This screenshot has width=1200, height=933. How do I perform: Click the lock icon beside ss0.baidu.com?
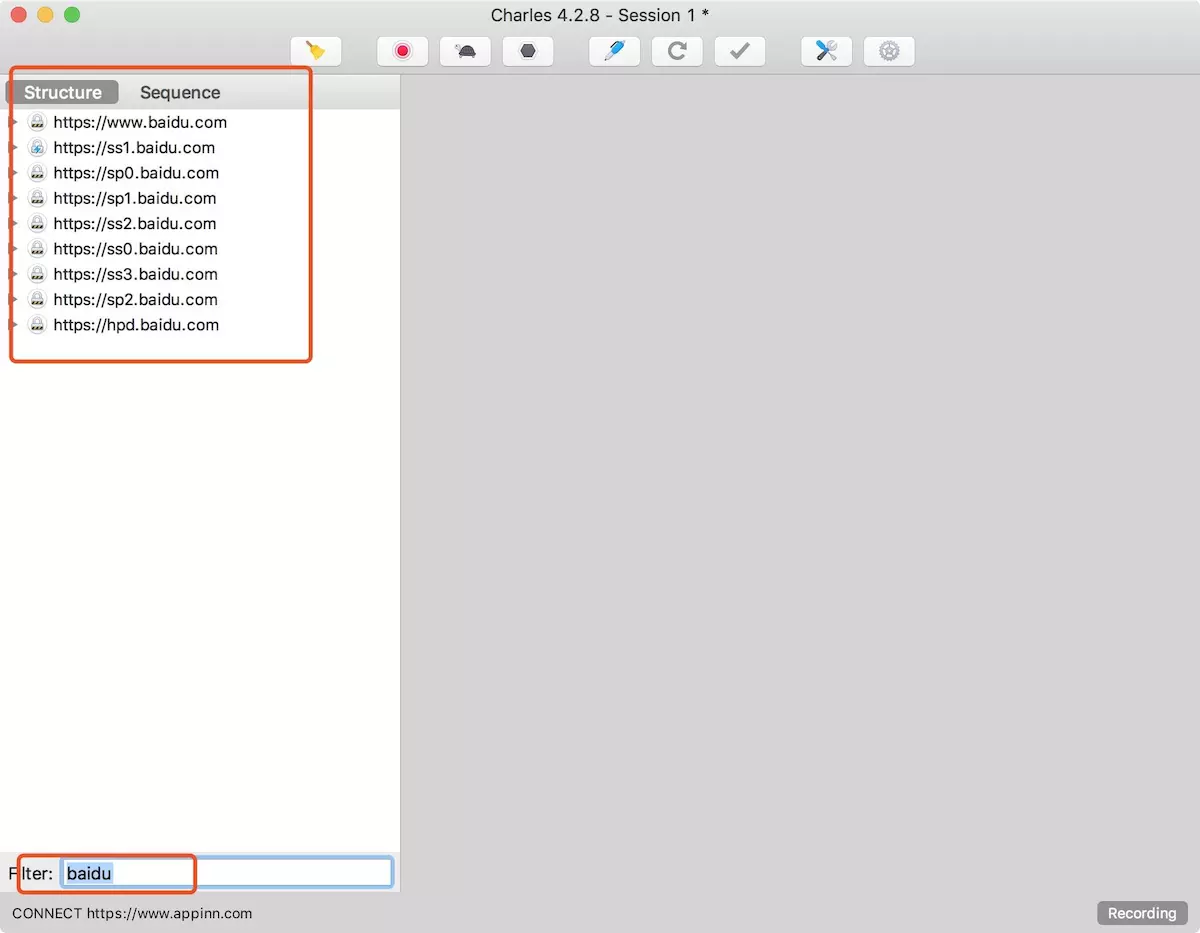click(x=37, y=249)
